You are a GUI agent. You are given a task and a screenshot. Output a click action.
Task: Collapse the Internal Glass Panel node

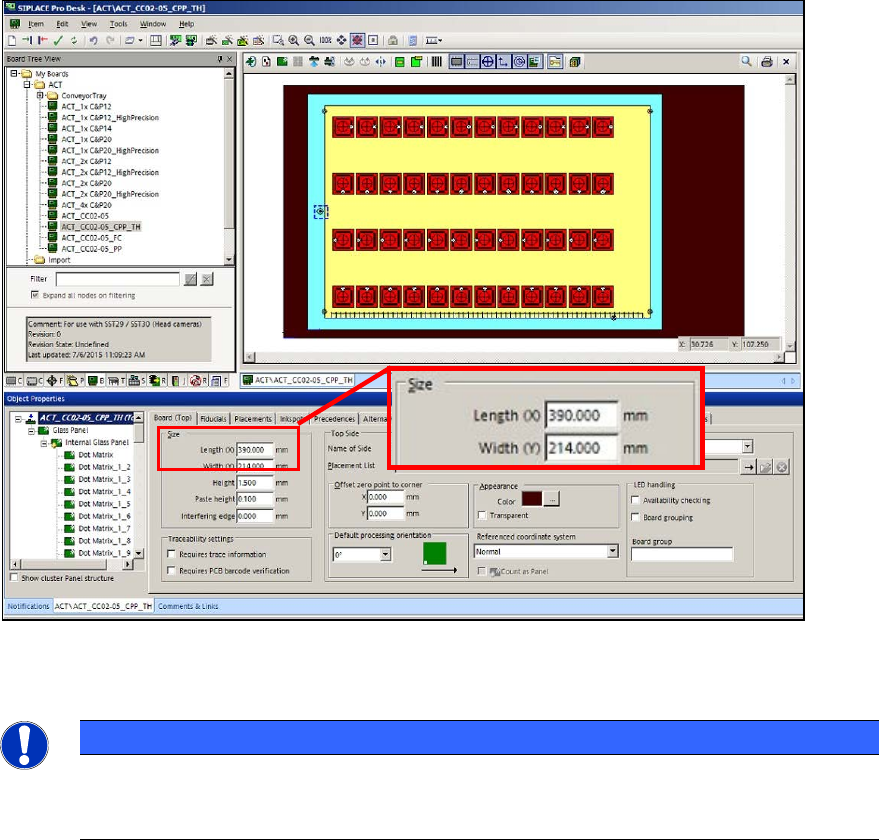tap(44, 443)
